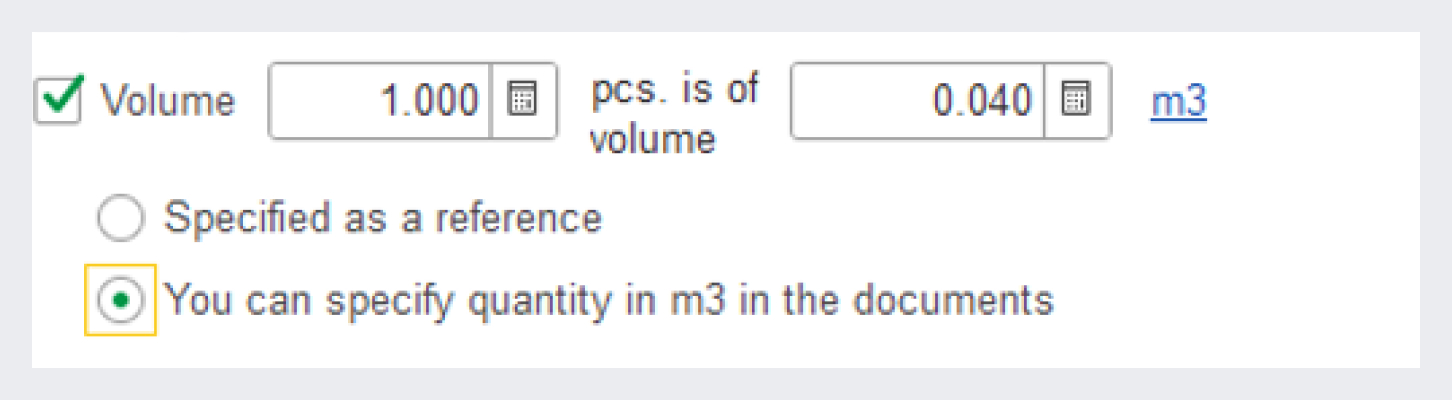Click the value 0.040 in the volume input

point(980,102)
